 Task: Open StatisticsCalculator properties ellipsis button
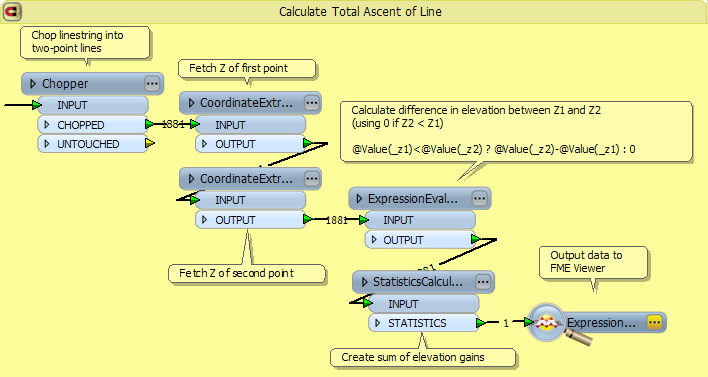click(483, 282)
